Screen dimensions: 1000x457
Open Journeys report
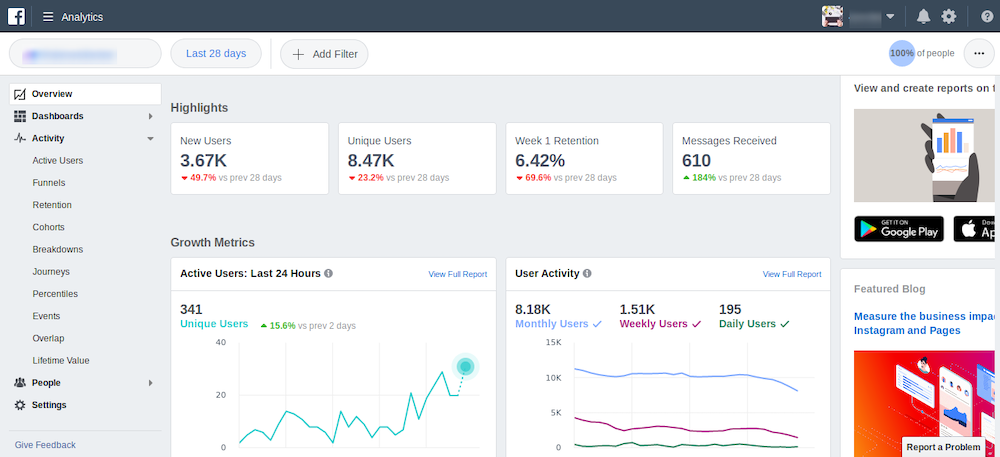(51, 272)
